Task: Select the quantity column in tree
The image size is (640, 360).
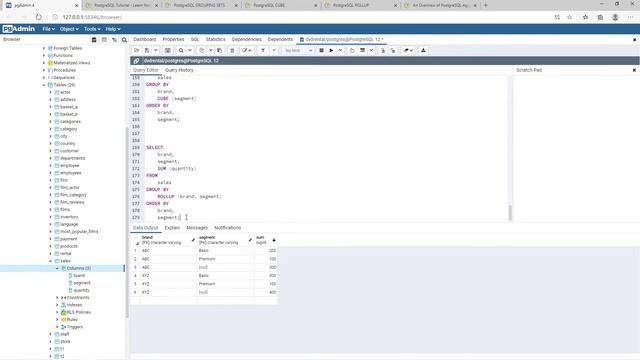Action: click(81, 290)
